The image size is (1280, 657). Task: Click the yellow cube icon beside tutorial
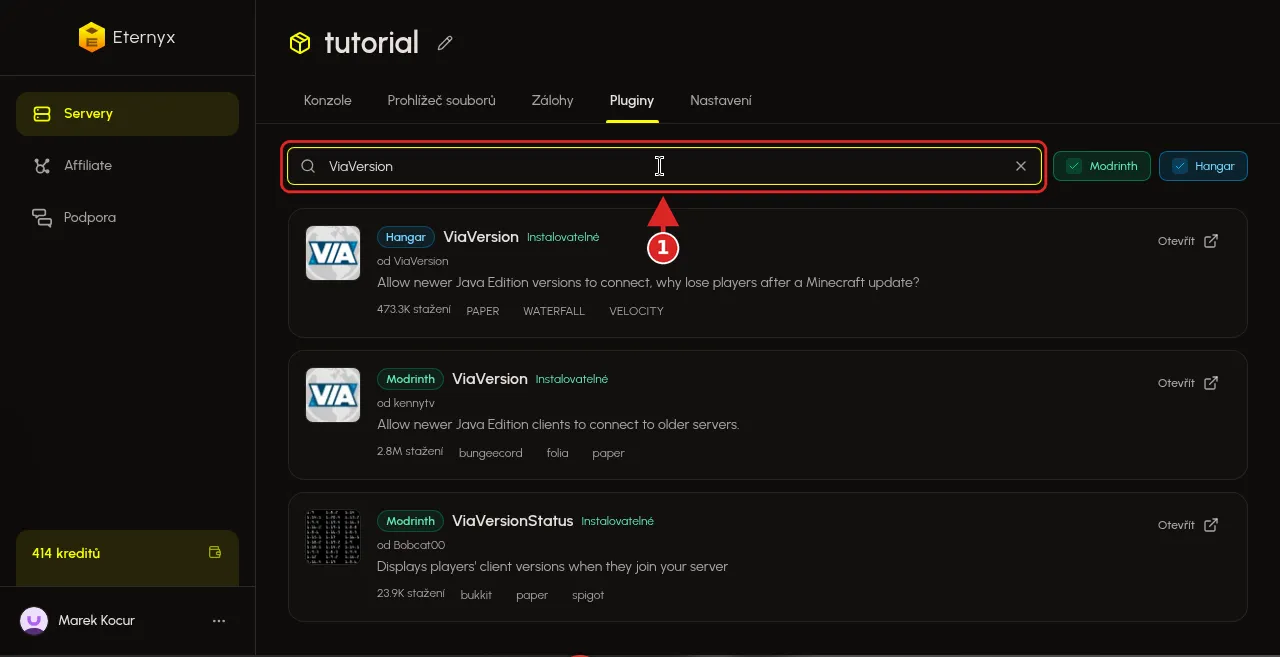(300, 43)
